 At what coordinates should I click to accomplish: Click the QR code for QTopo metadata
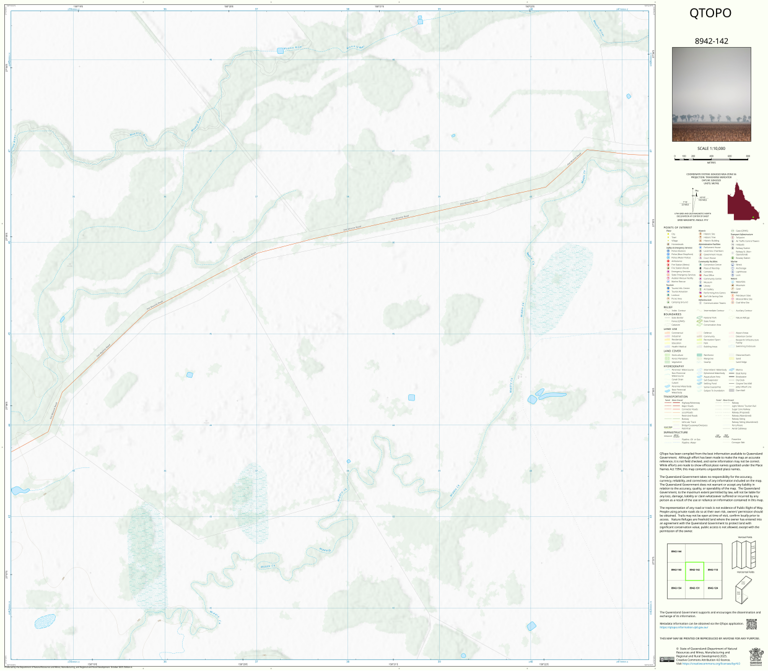[751, 624]
